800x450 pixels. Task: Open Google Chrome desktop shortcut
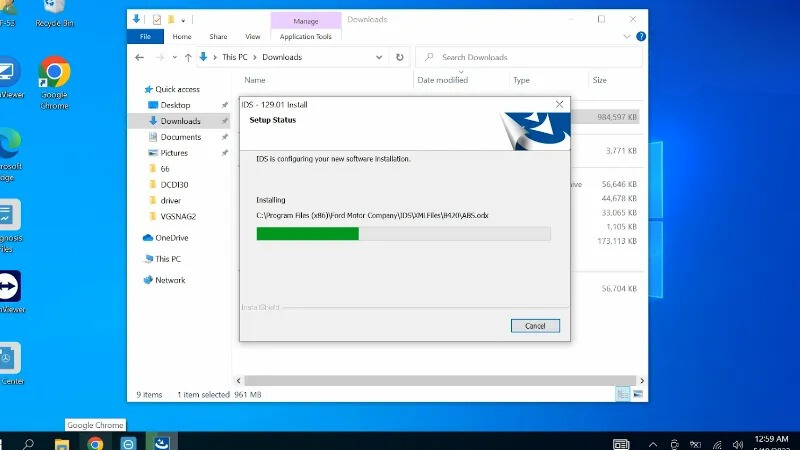tap(54, 83)
